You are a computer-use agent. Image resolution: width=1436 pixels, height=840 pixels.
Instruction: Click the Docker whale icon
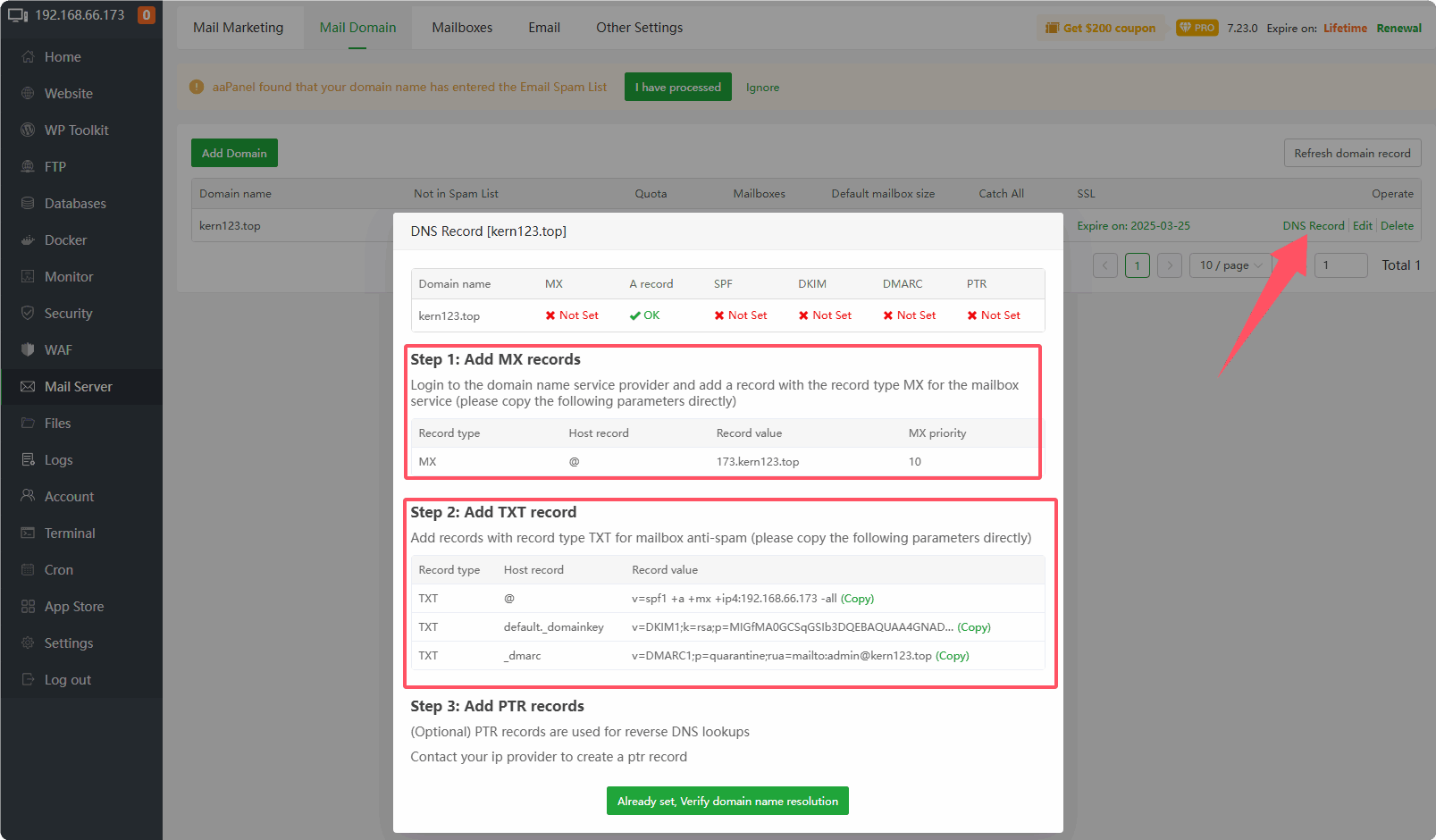tap(28, 239)
